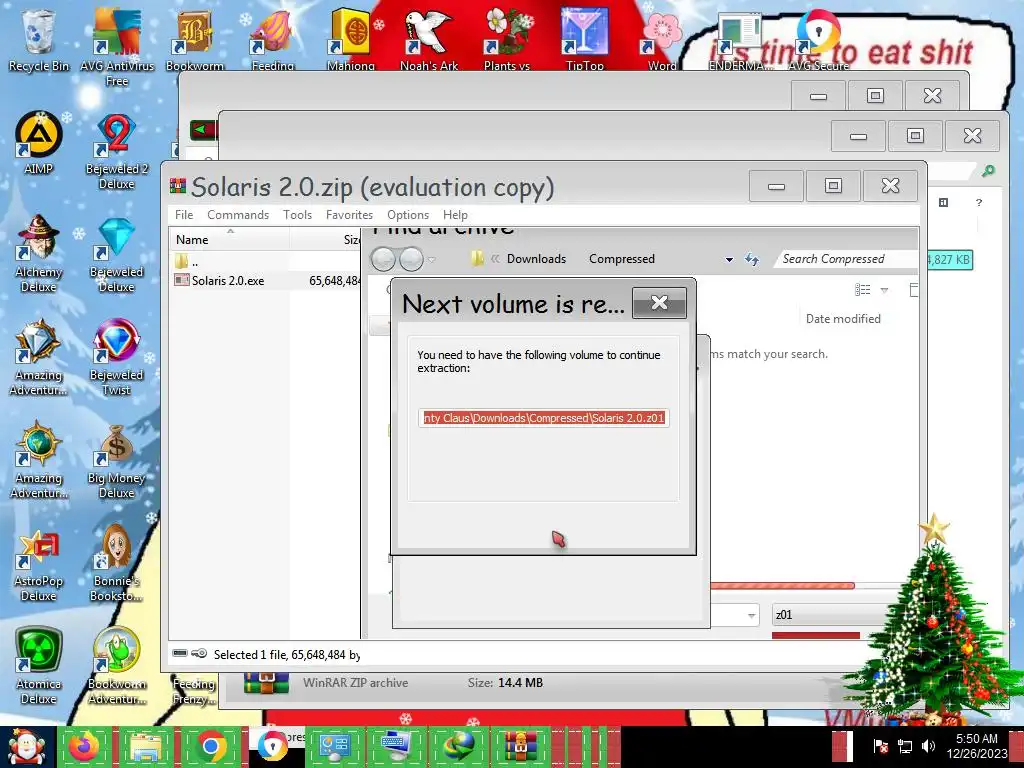
Task: Open the Tools menu in WinRAR
Action: pos(297,215)
